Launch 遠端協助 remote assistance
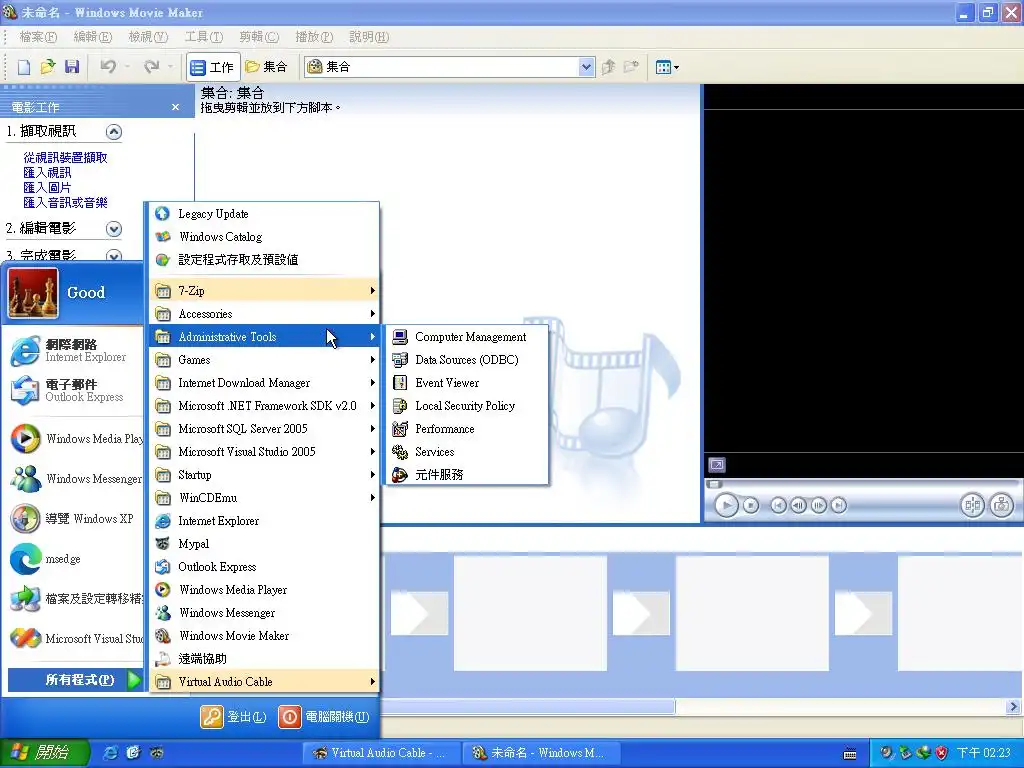Image resolution: width=1024 pixels, height=768 pixels. coord(264,658)
